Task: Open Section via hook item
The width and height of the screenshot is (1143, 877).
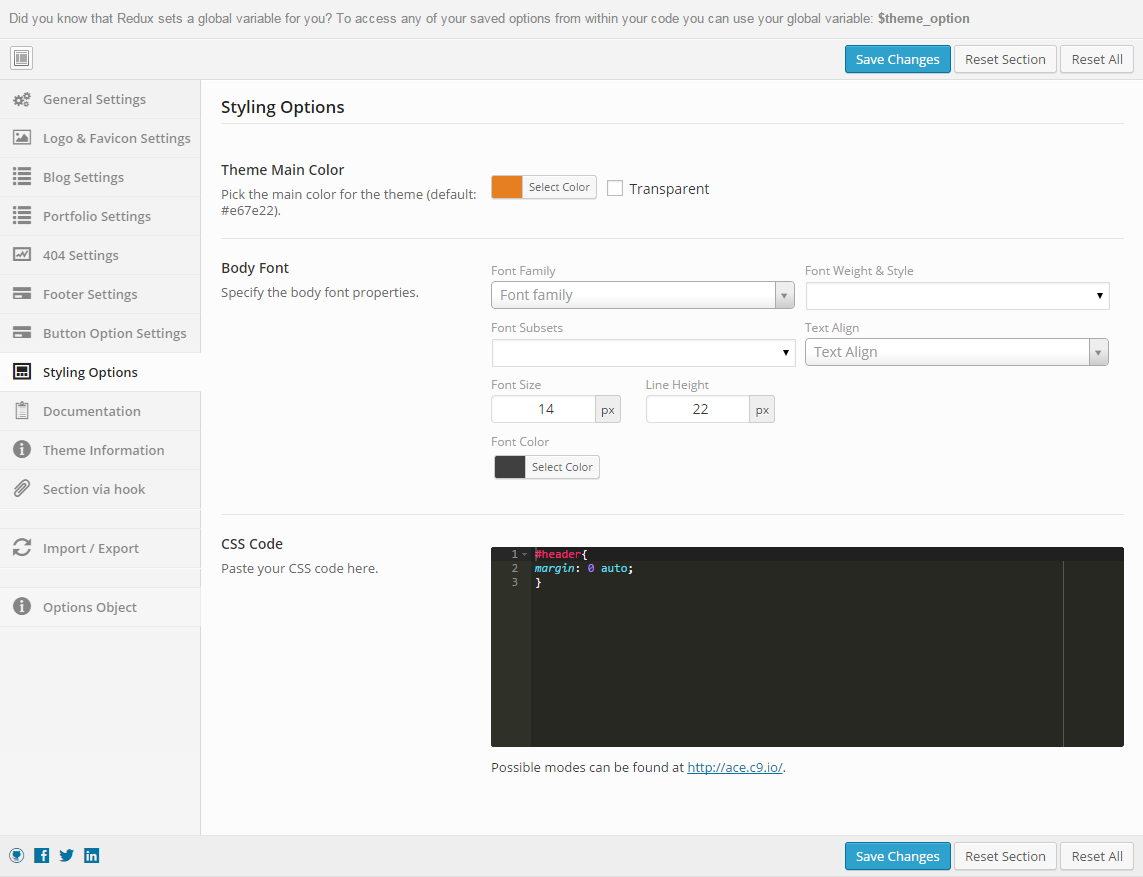Action: pos(100,489)
